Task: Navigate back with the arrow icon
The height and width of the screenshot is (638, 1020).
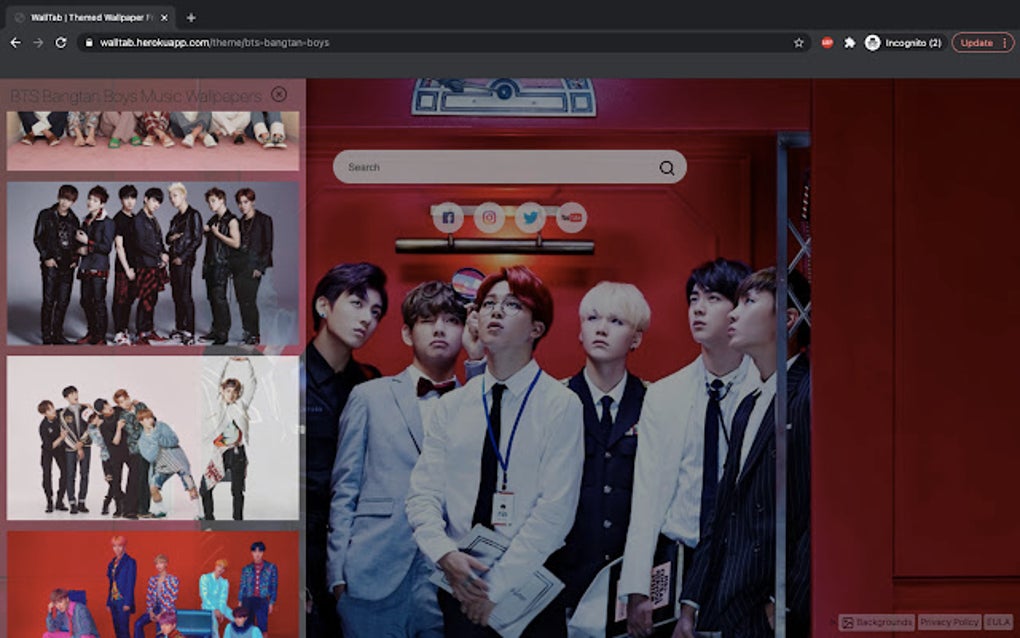Action: click(x=13, y=43)
